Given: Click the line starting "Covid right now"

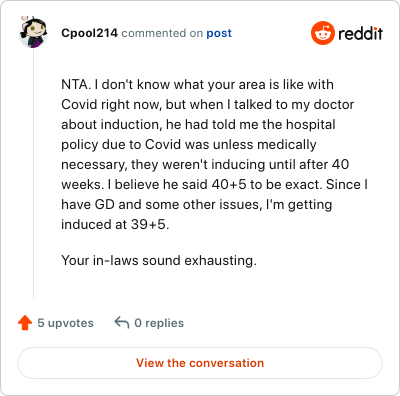Looking at the screenshot, I should (208, 105).
